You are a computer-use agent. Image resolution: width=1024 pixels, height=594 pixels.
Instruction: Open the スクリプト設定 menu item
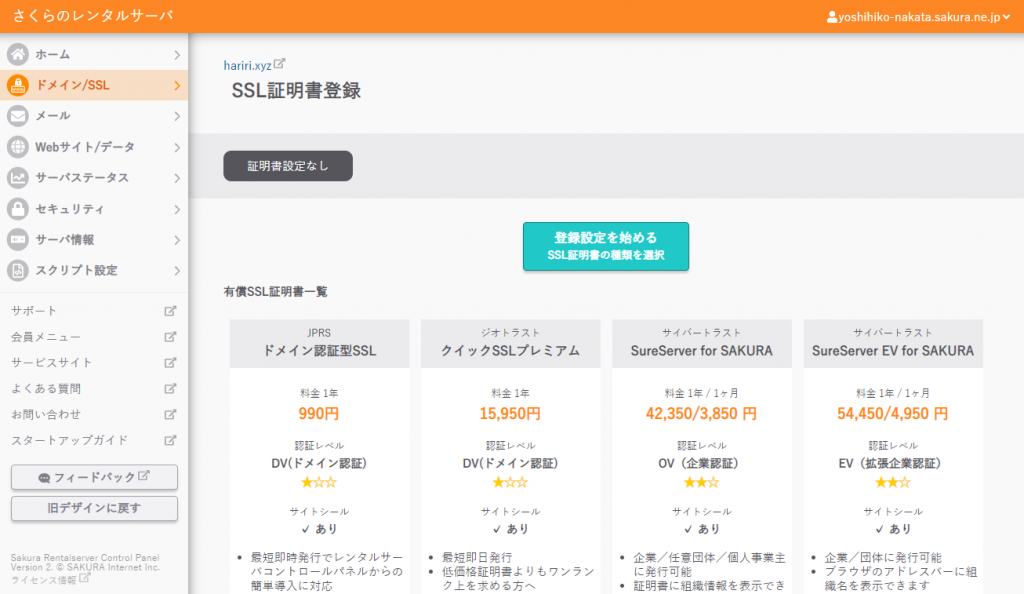point(94,270)
